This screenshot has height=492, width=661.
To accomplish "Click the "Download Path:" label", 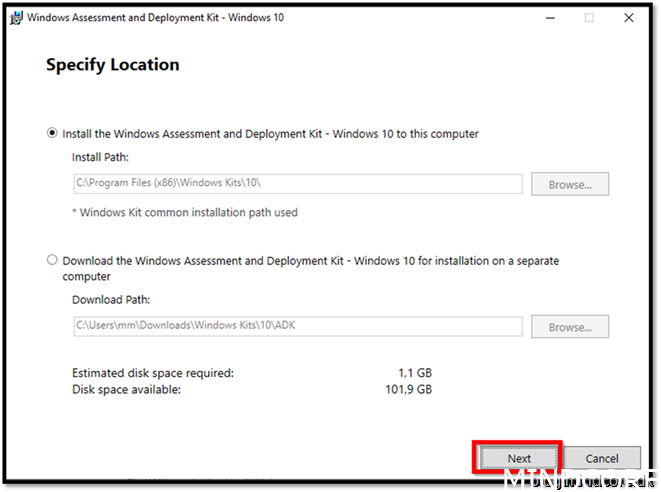I will point(111,299).
